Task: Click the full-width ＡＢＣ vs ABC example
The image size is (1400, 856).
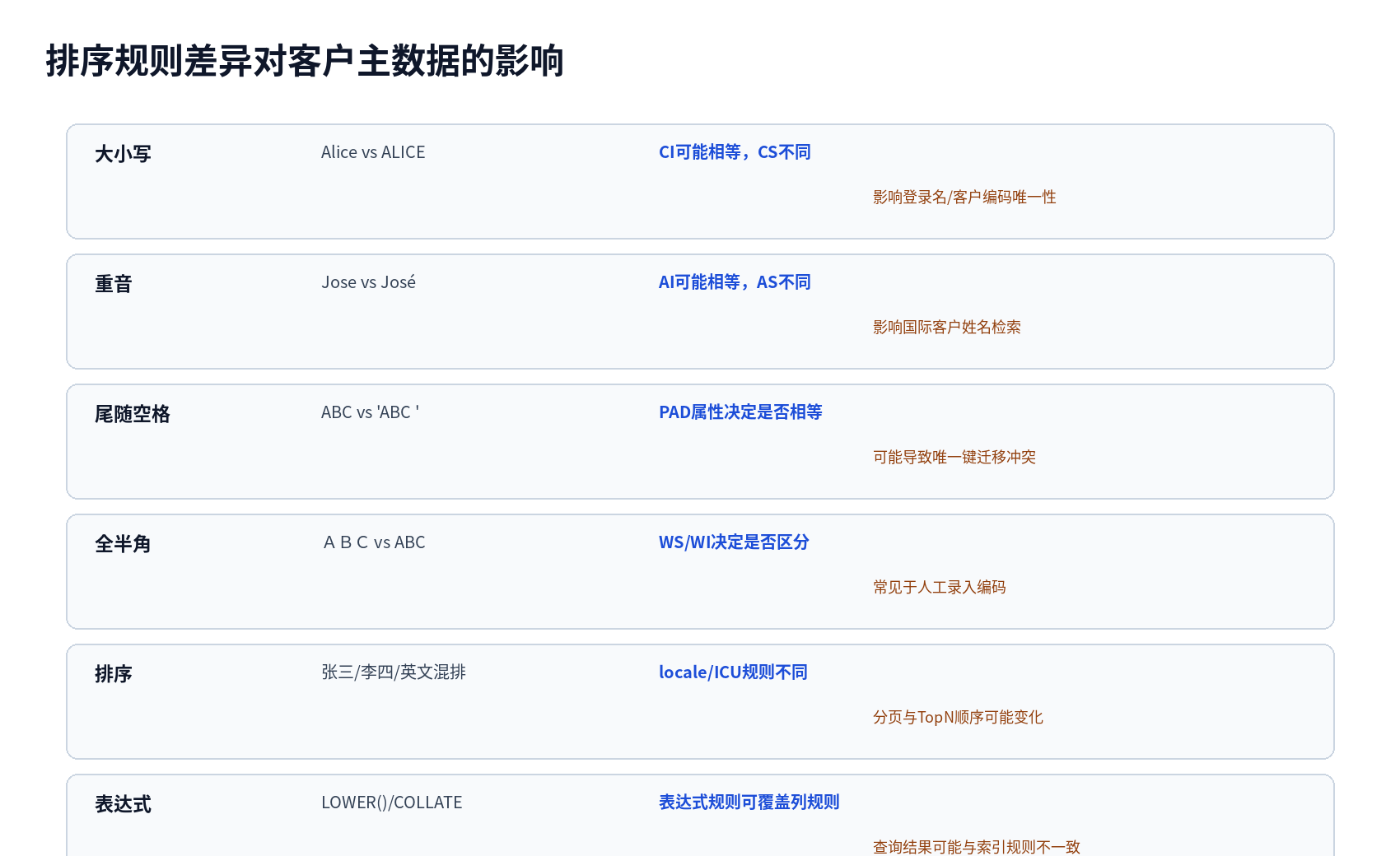Action: click(373, 542)
